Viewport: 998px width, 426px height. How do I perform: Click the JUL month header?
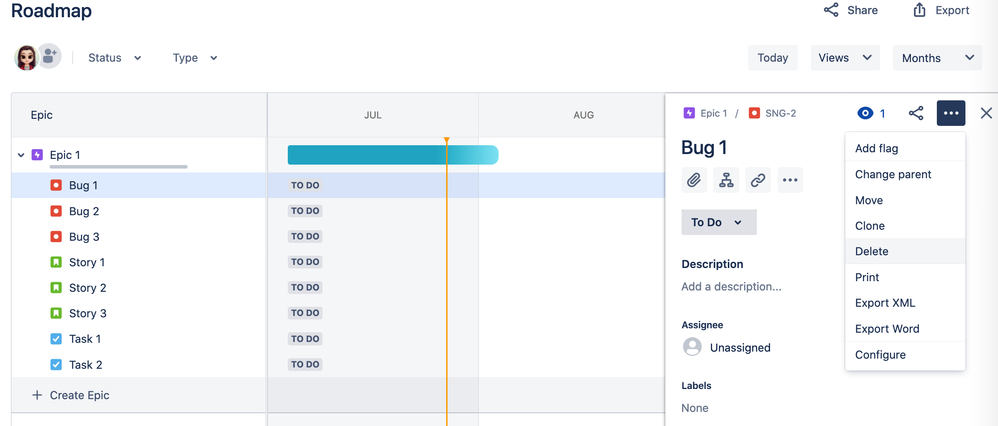[373, 115]
